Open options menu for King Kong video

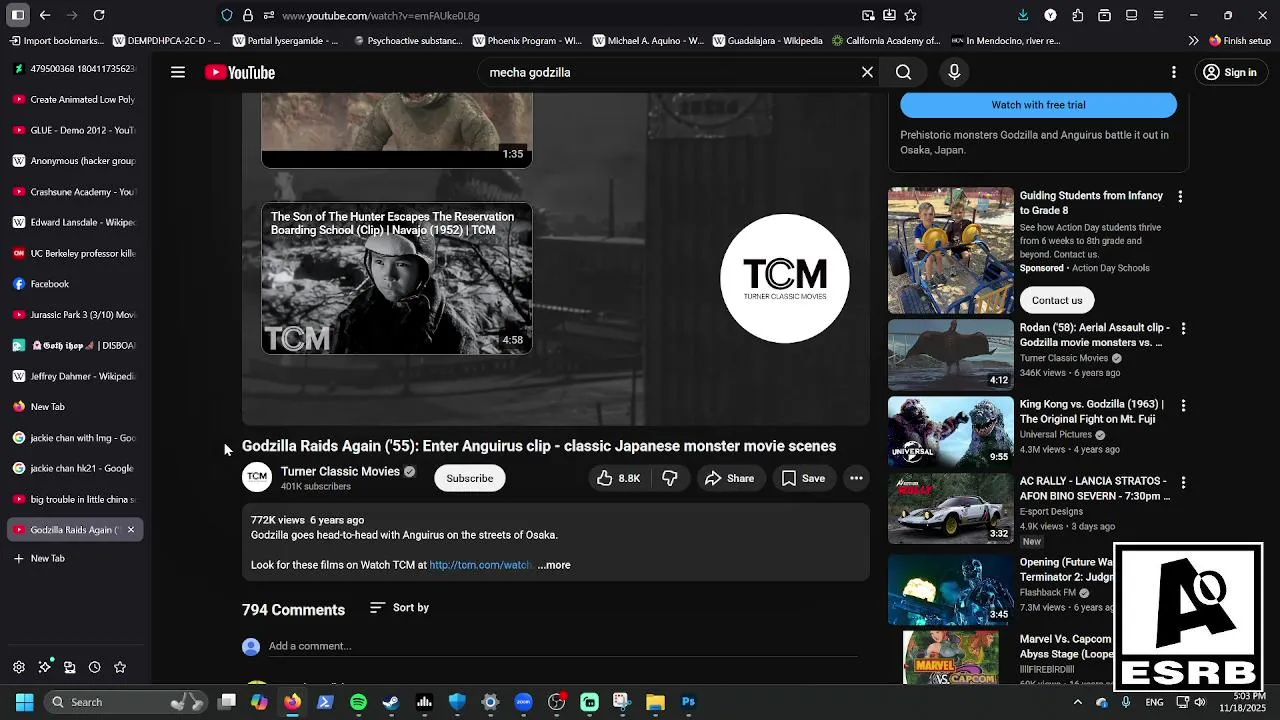pos(1183,406)
